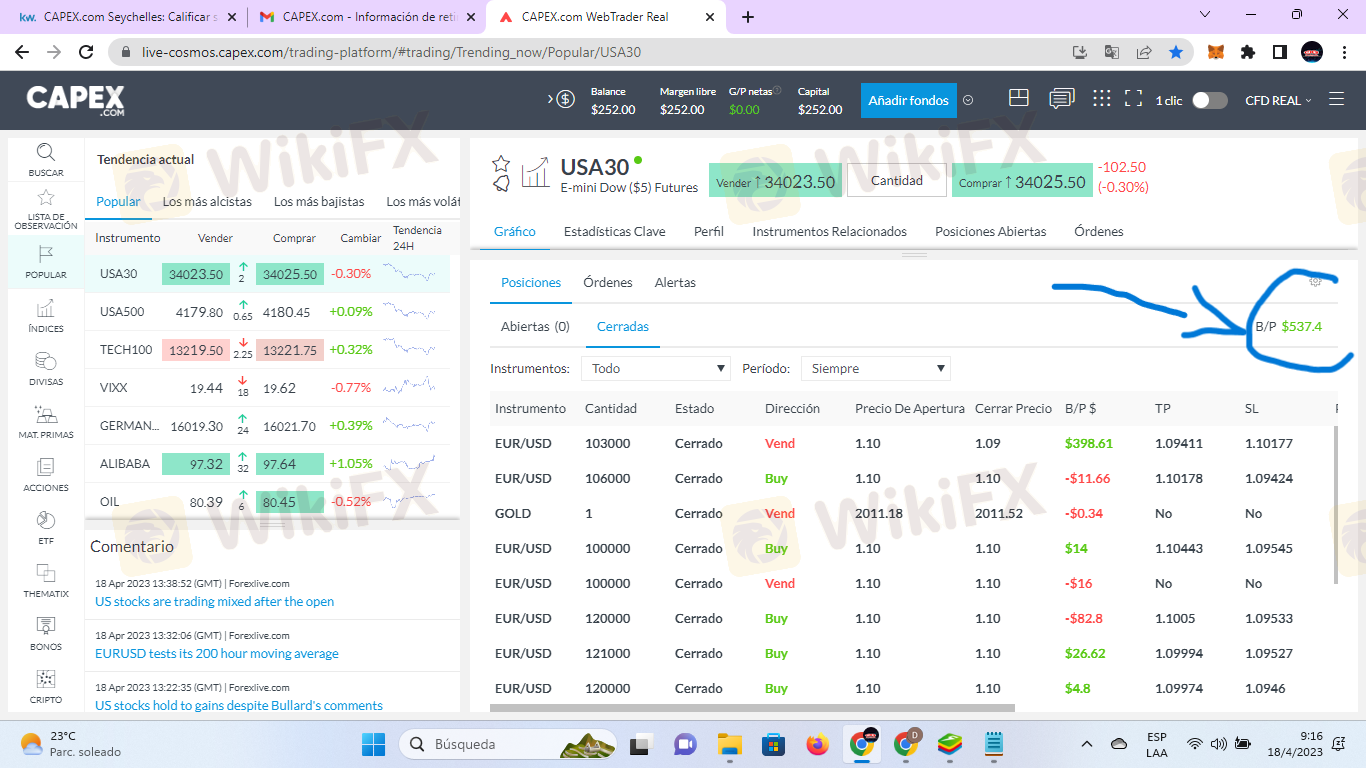The image size is (1366, 768).
Task: Toggle the 1 clic trading switch
Action: [1209, 100]
